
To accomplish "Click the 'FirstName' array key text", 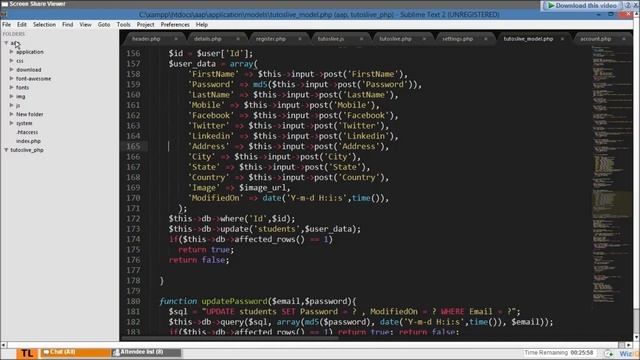I will click(x=213, y=74).
